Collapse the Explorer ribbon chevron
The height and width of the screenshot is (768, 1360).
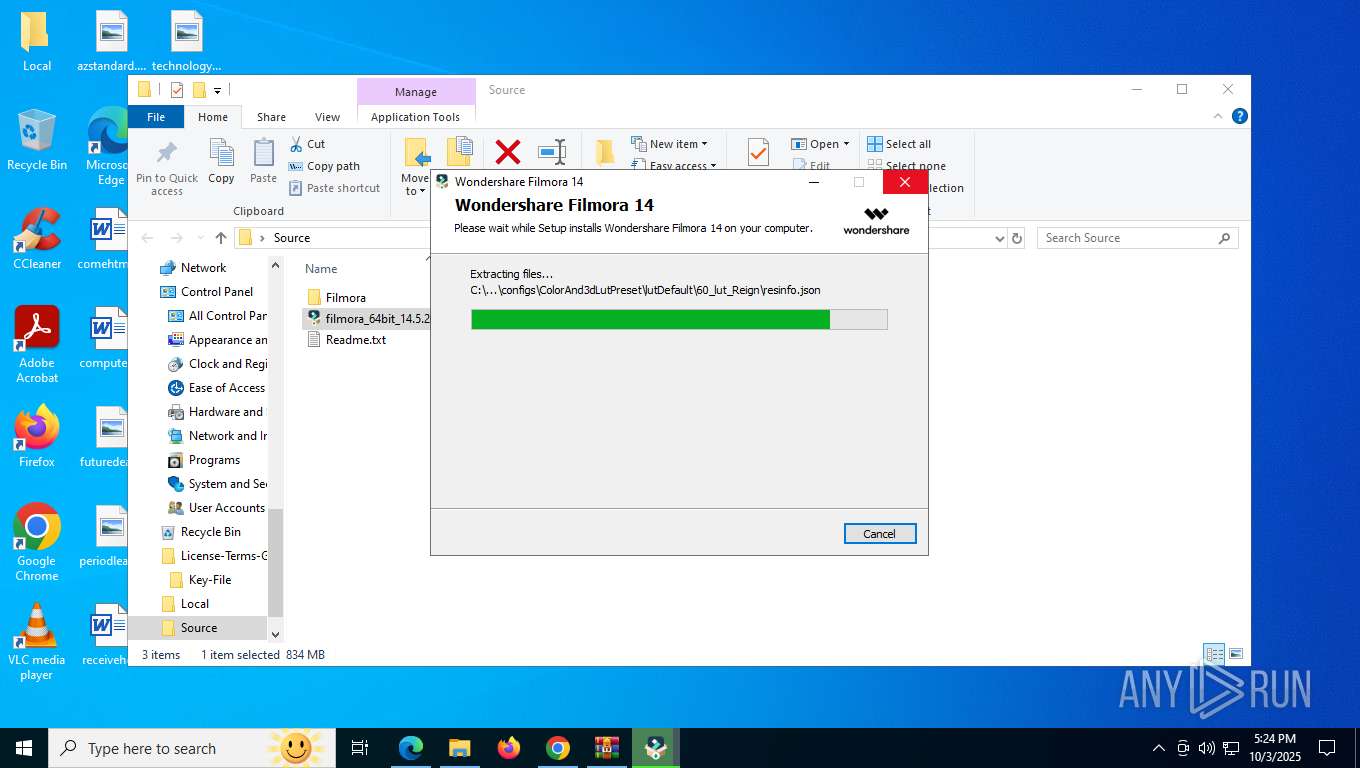[1218, 116]
